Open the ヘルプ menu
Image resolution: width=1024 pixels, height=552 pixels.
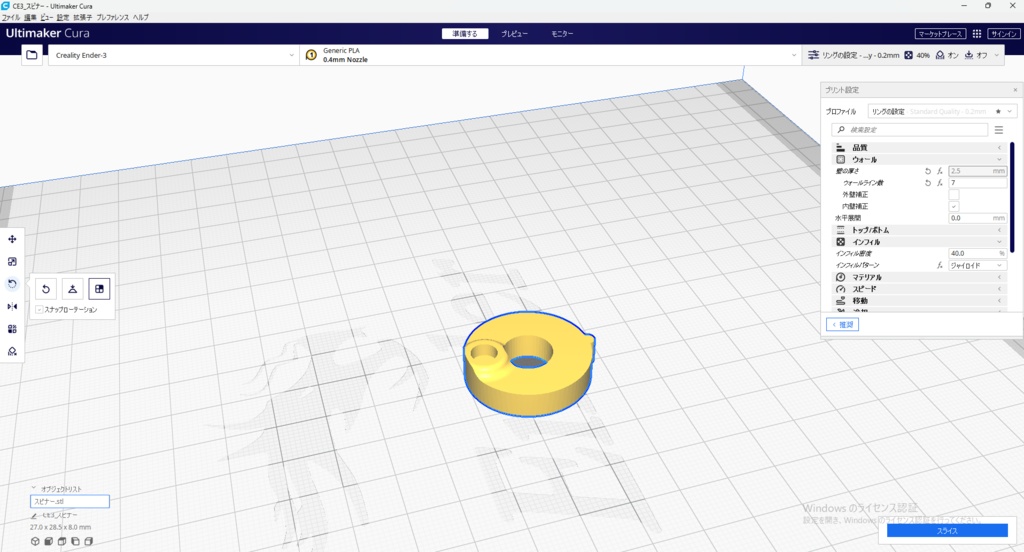pyautogui.click(x=140, y=17)
